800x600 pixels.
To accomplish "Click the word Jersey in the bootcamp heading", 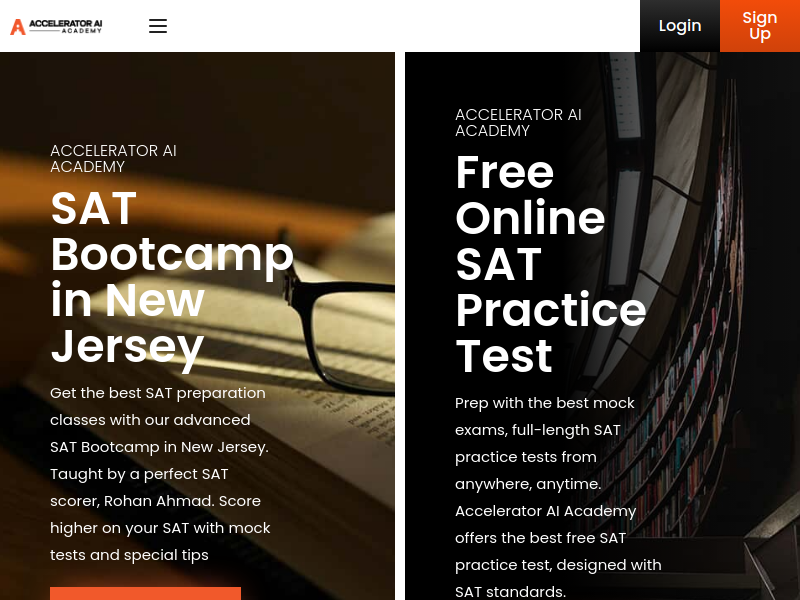I will [x=127, y=347].
